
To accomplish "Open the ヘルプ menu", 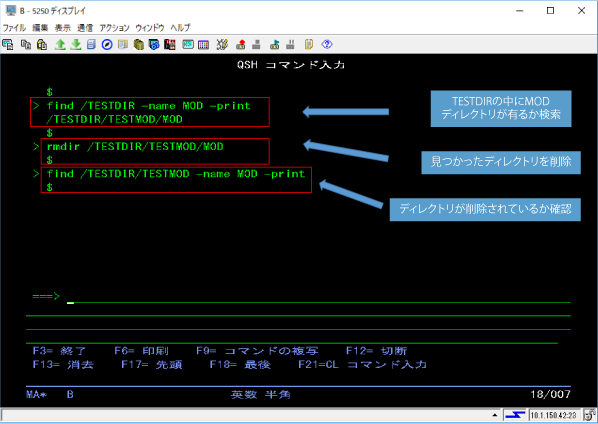I will click(180, 28).
